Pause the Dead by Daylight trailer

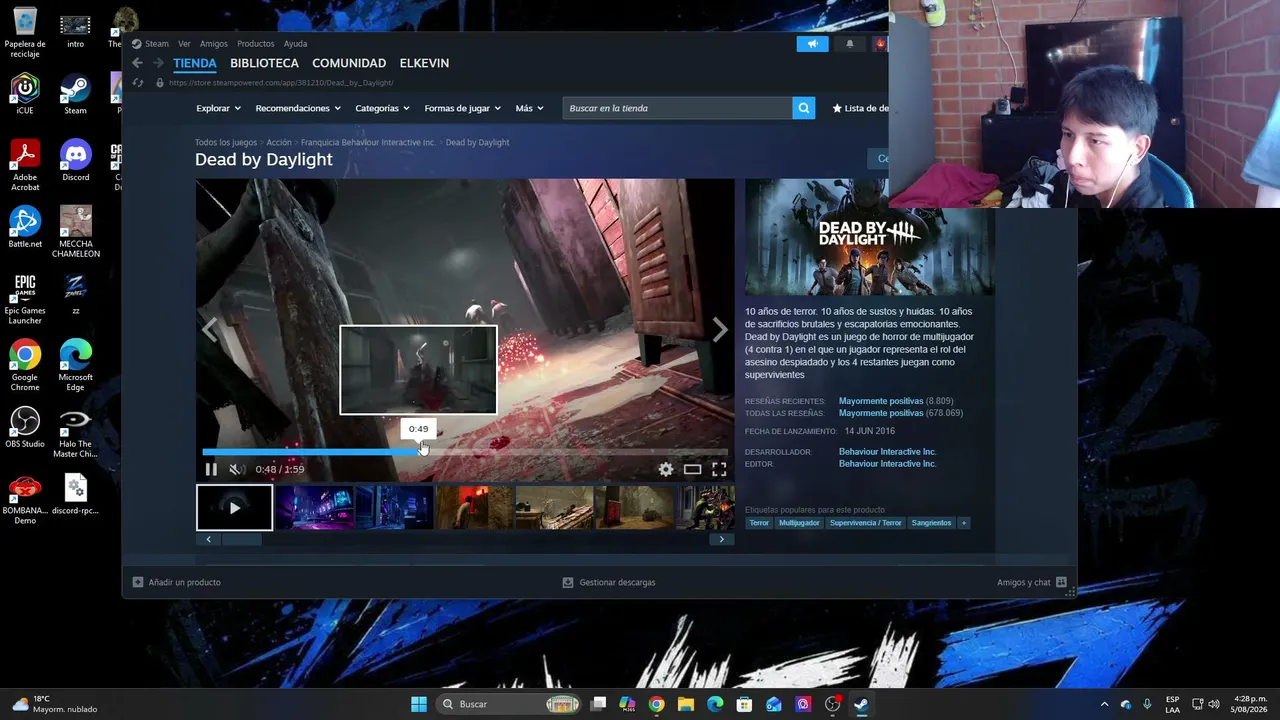(211, 469)
